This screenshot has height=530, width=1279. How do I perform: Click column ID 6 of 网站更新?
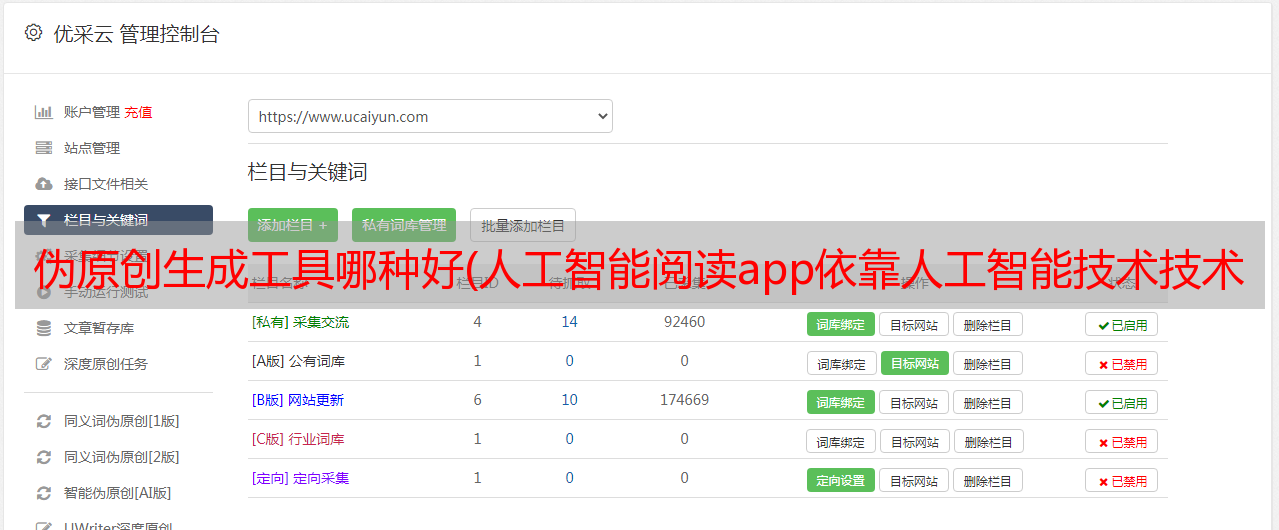(477, 400)
